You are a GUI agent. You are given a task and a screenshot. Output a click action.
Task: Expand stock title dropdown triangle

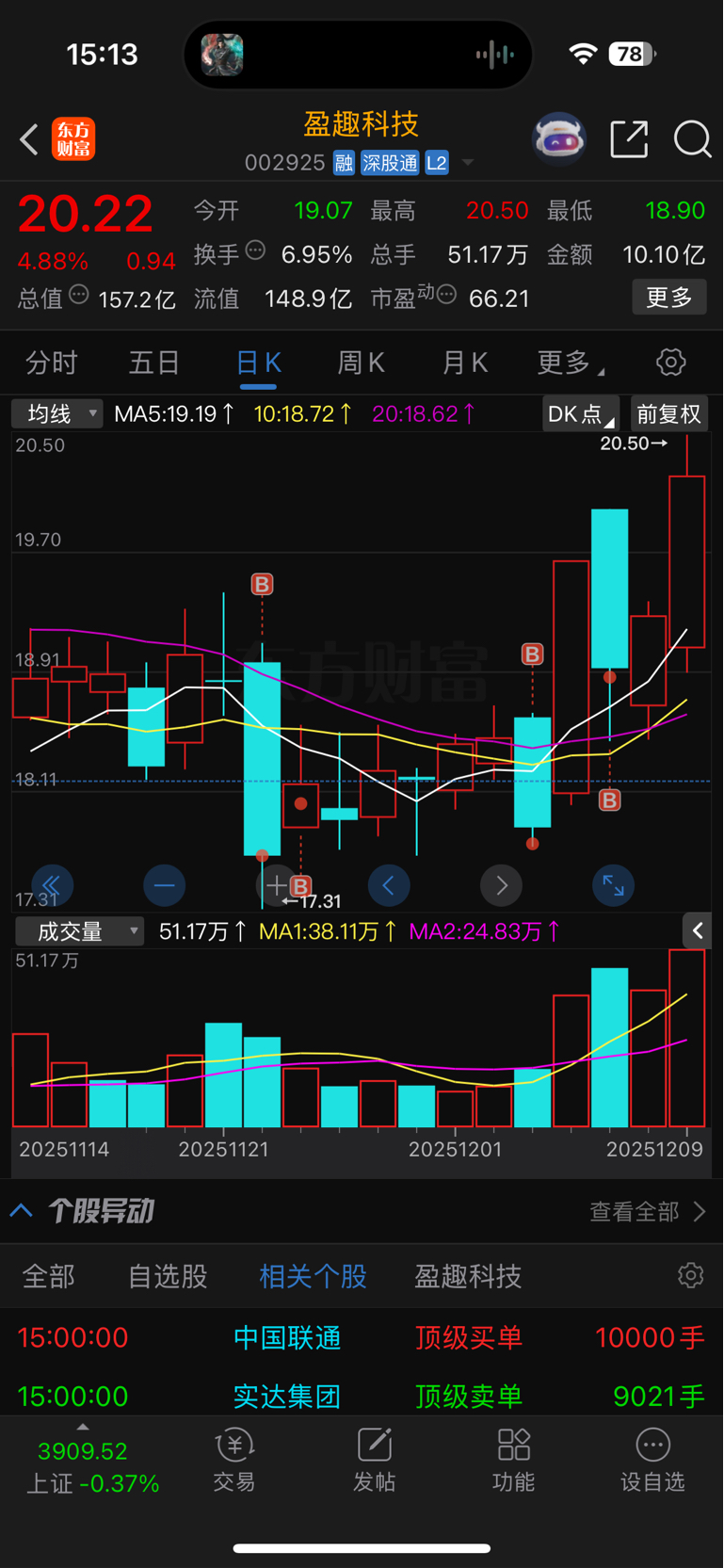point(468,163)
